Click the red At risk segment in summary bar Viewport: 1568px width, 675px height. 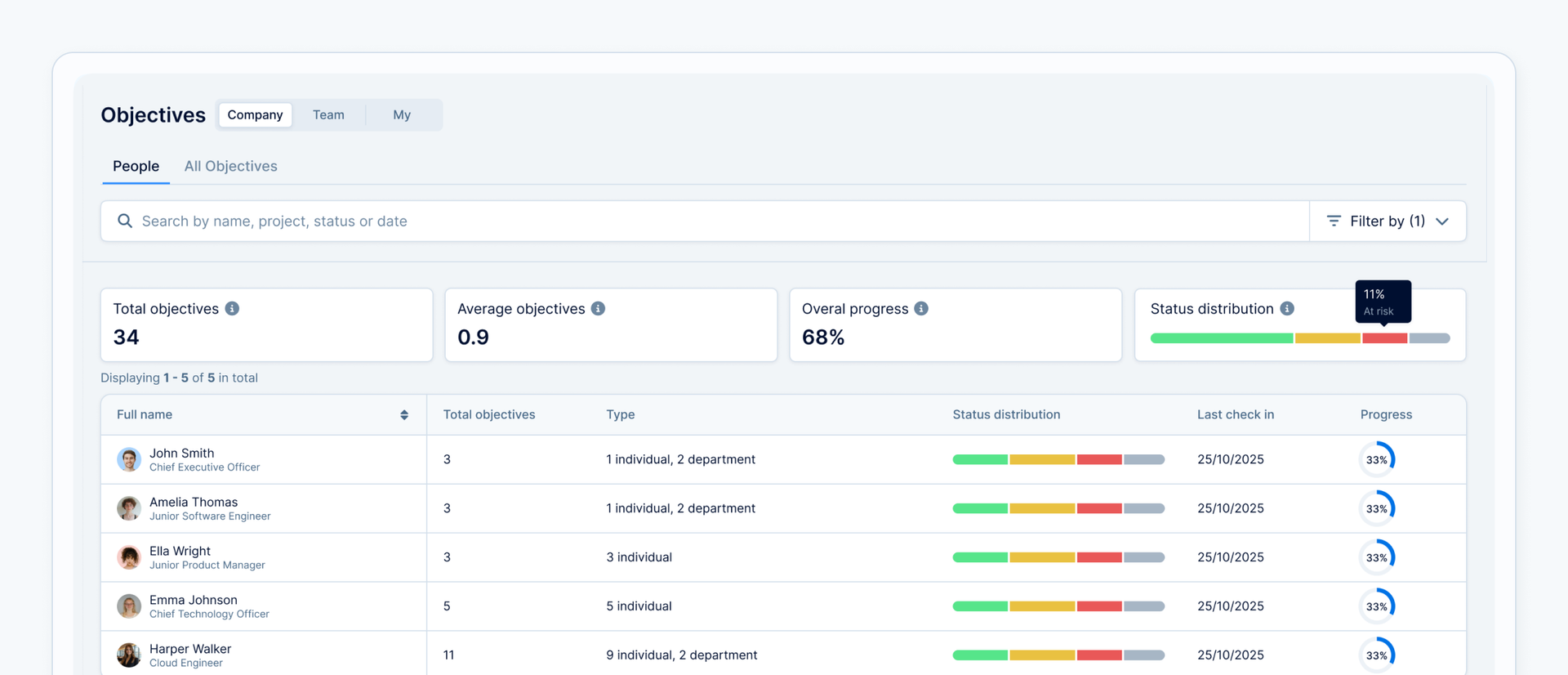pos(1384,338)
